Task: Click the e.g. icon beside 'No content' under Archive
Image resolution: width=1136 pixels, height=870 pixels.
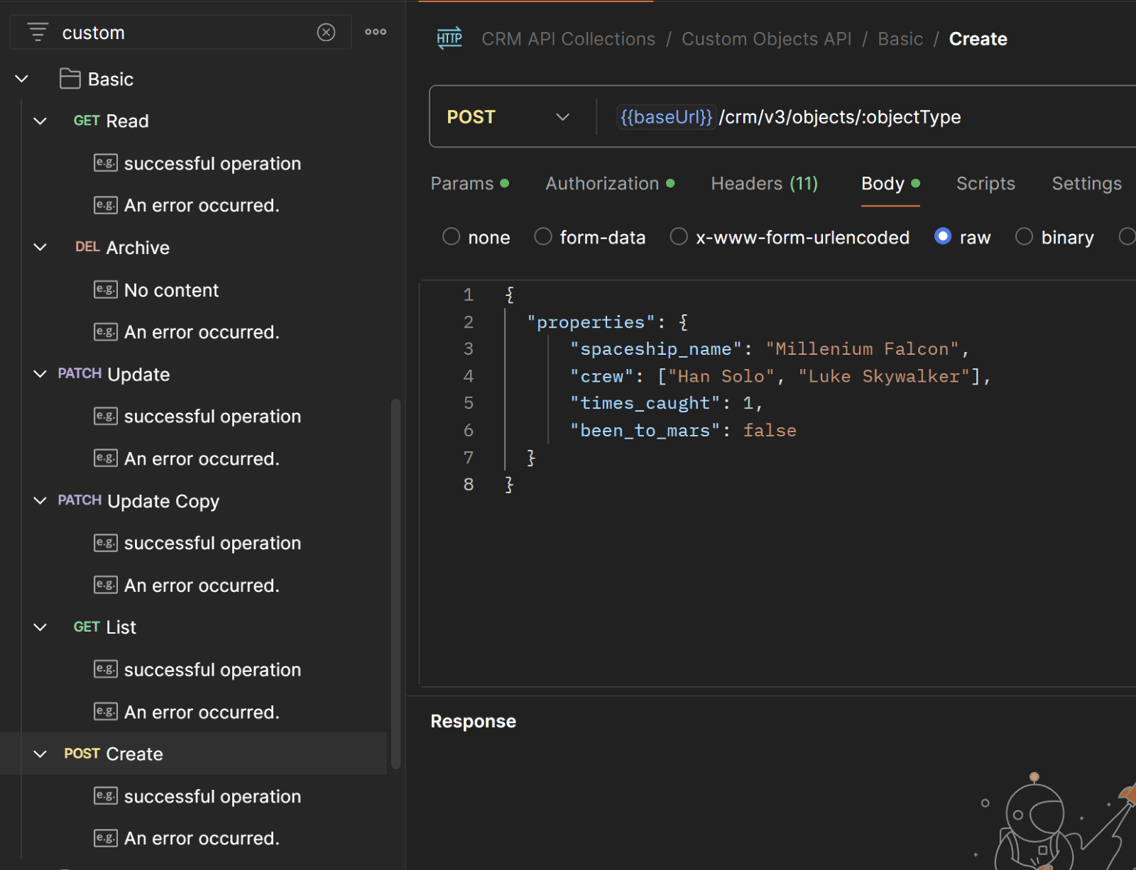Action: [105, 290]
